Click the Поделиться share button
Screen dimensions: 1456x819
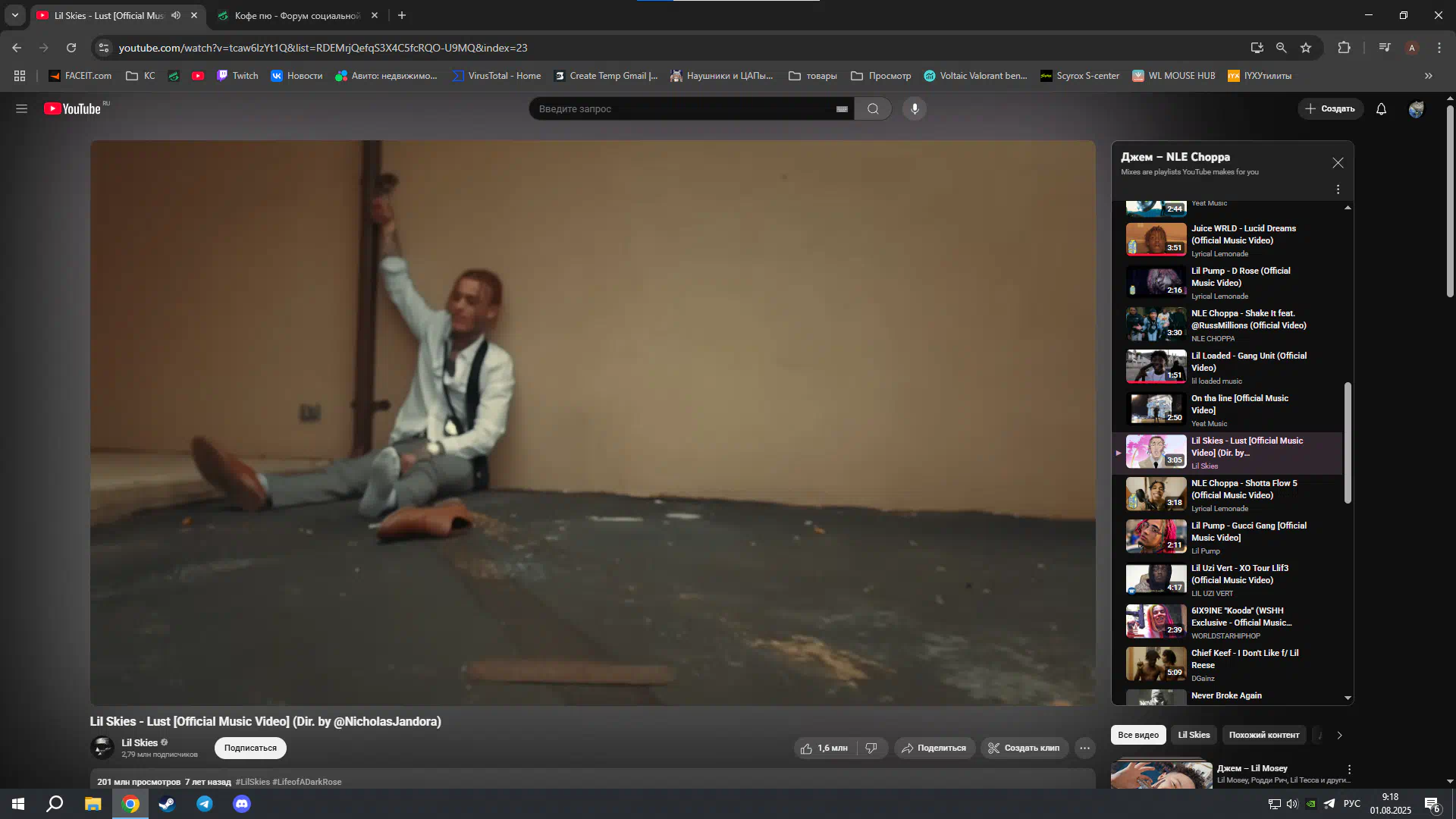[934, 748]
